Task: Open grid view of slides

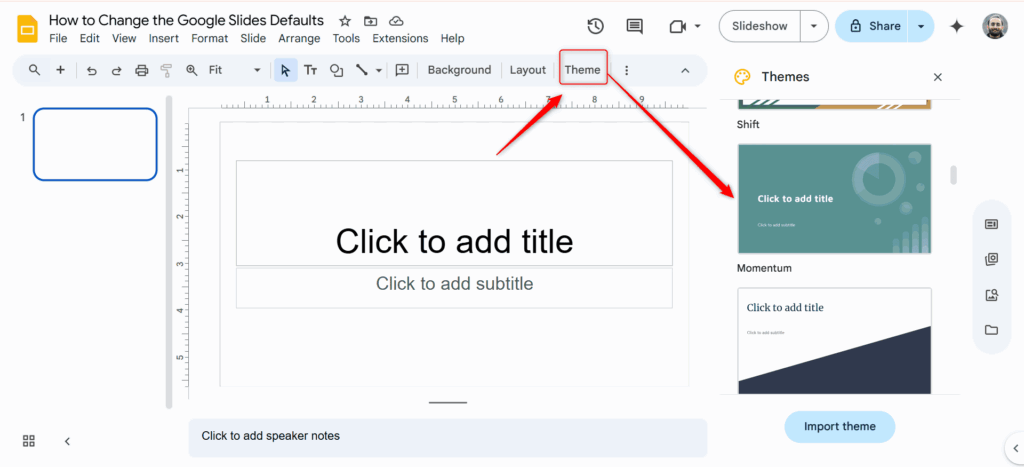Action: tap(29, 441)
